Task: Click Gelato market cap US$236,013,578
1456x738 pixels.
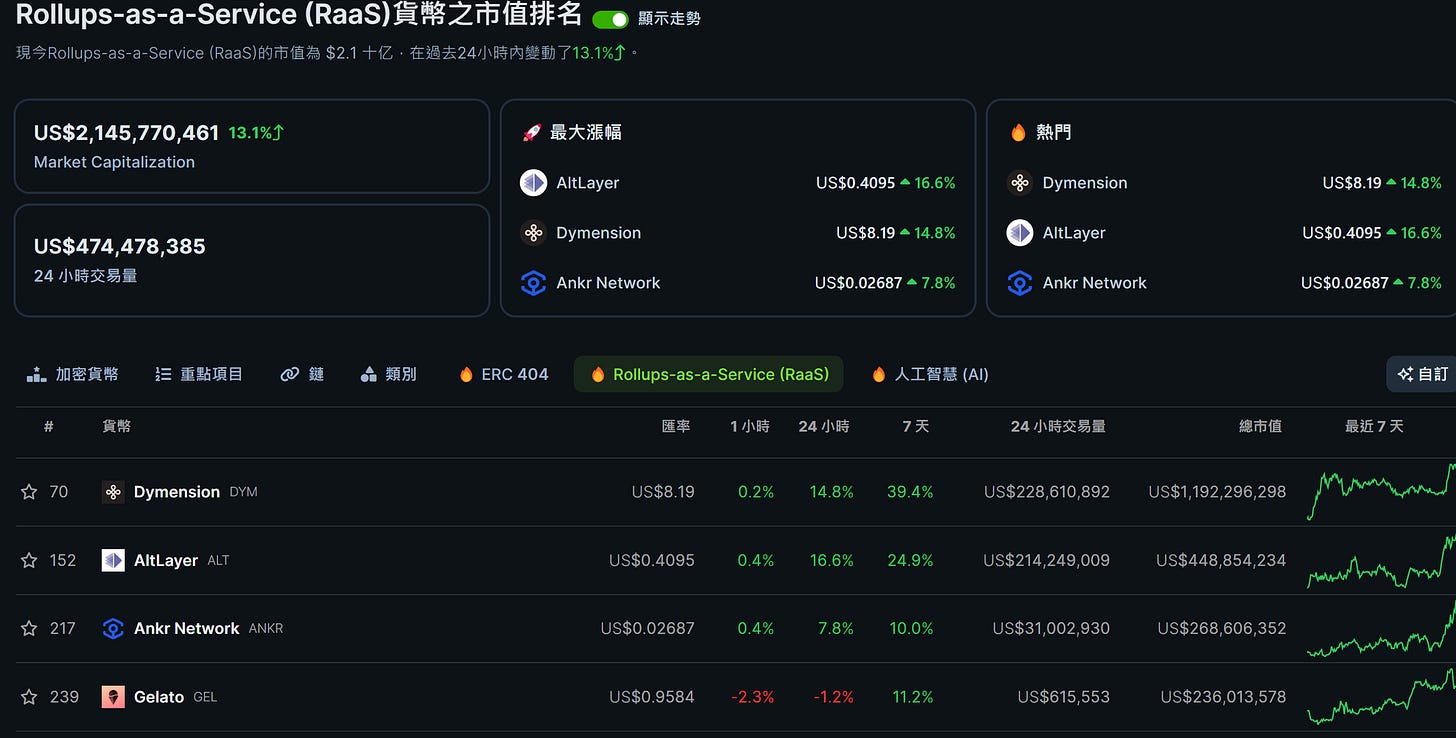Action: click(1223, 696)
